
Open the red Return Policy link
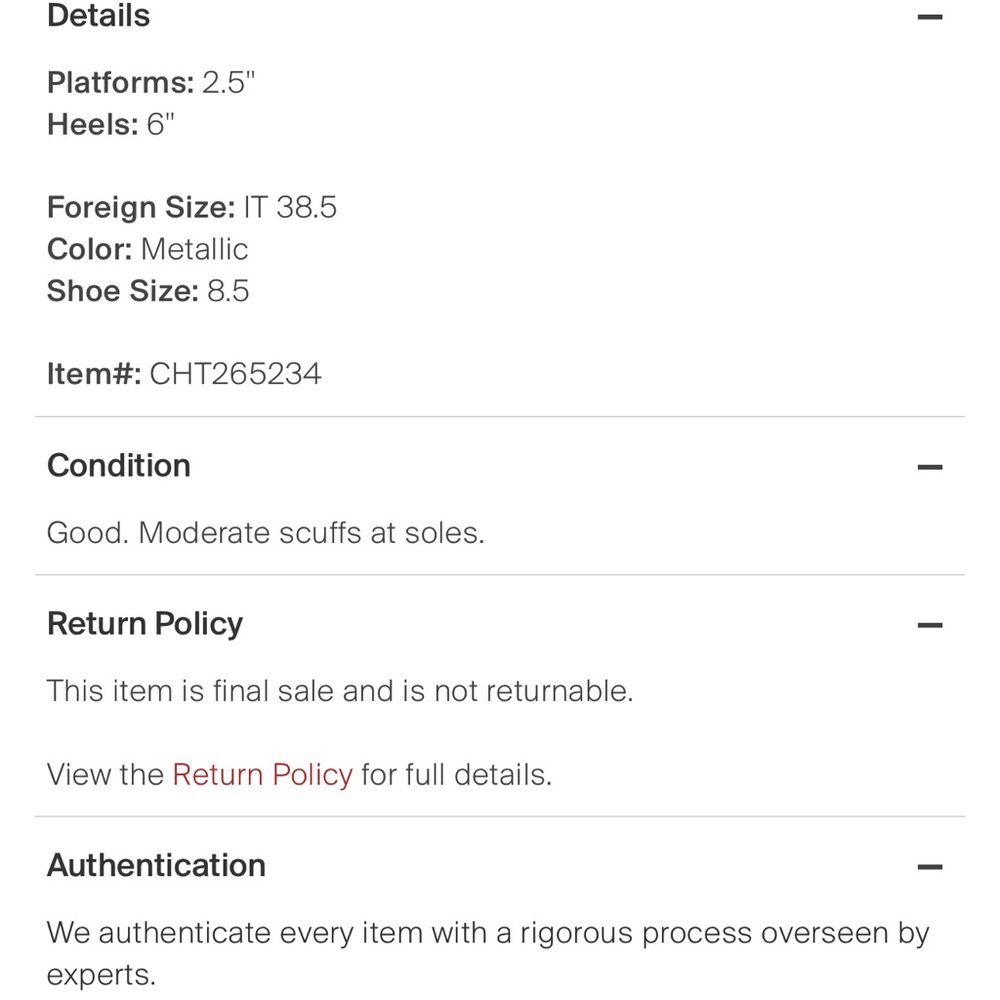(262, 775)
